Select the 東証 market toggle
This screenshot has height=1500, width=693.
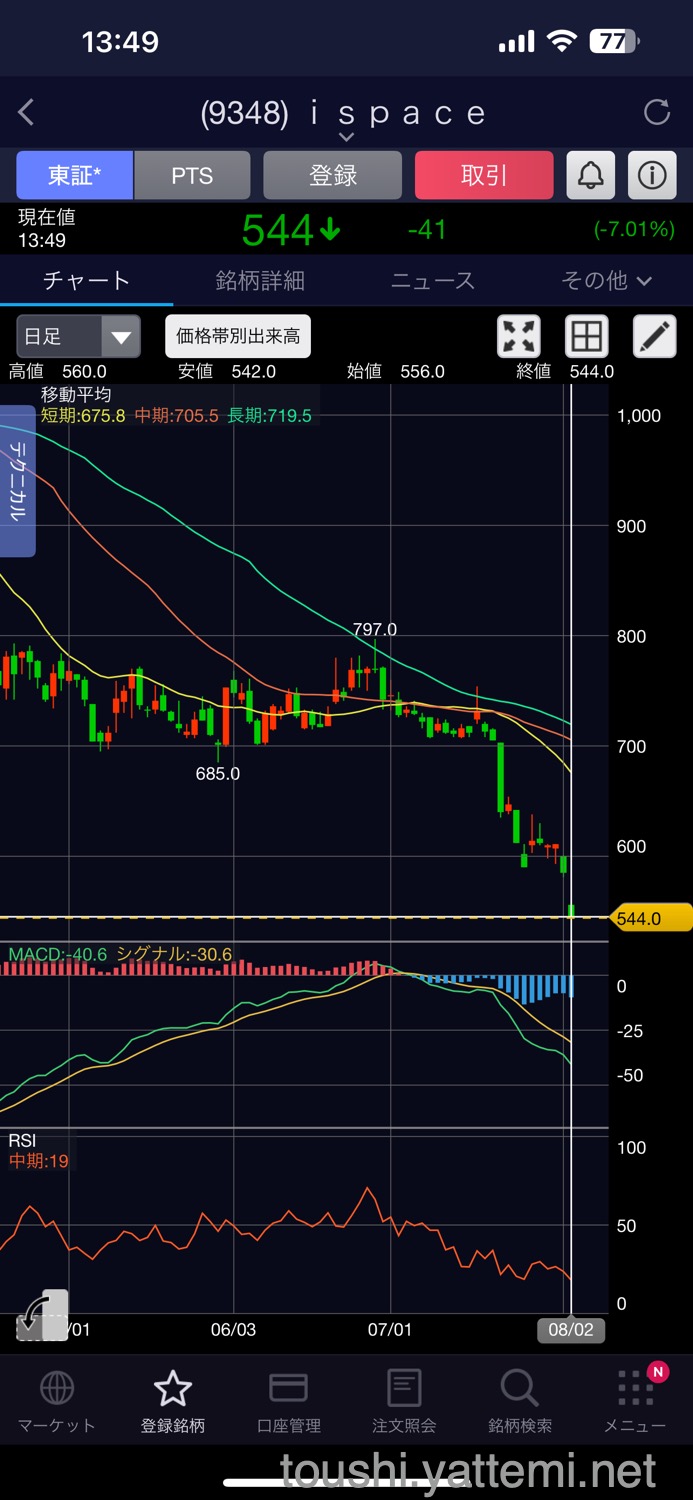coord(74,176)
